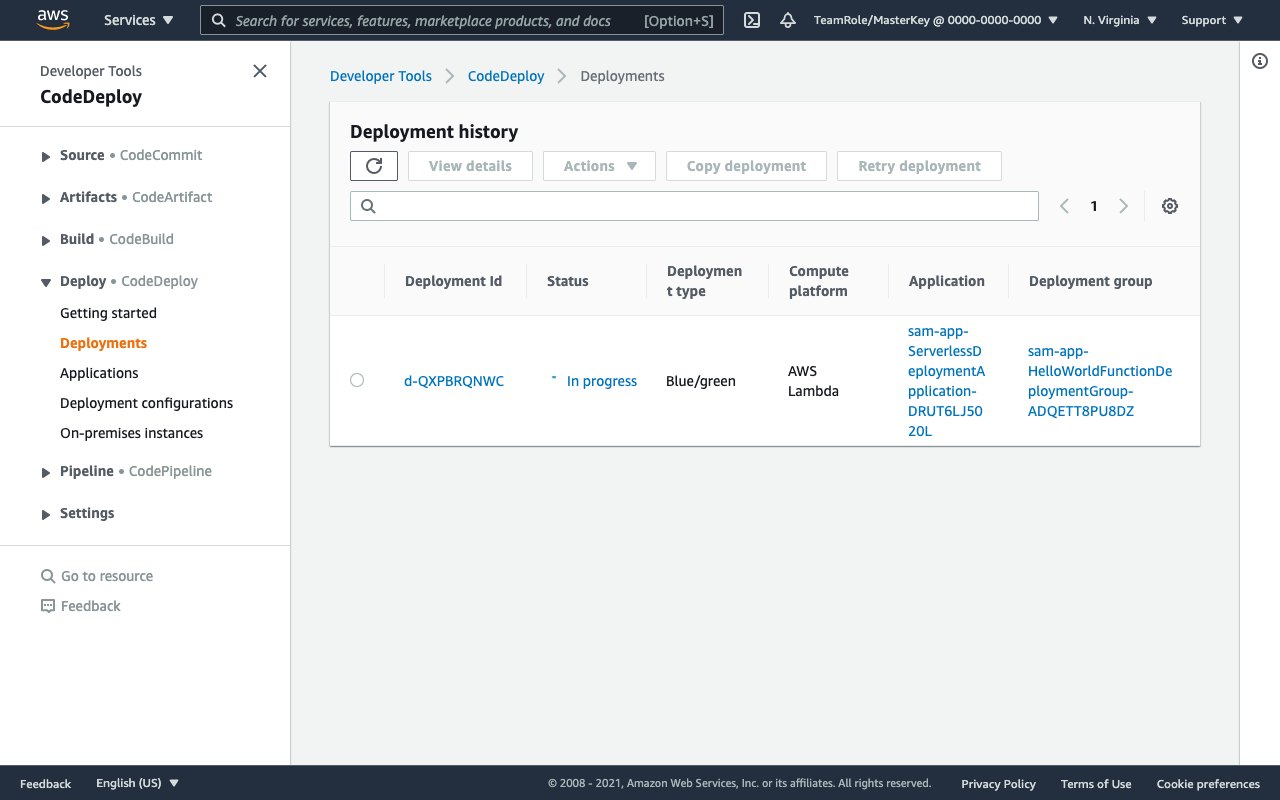Click the Application column header
1280x800 pixels.
[x=947, y=281]
